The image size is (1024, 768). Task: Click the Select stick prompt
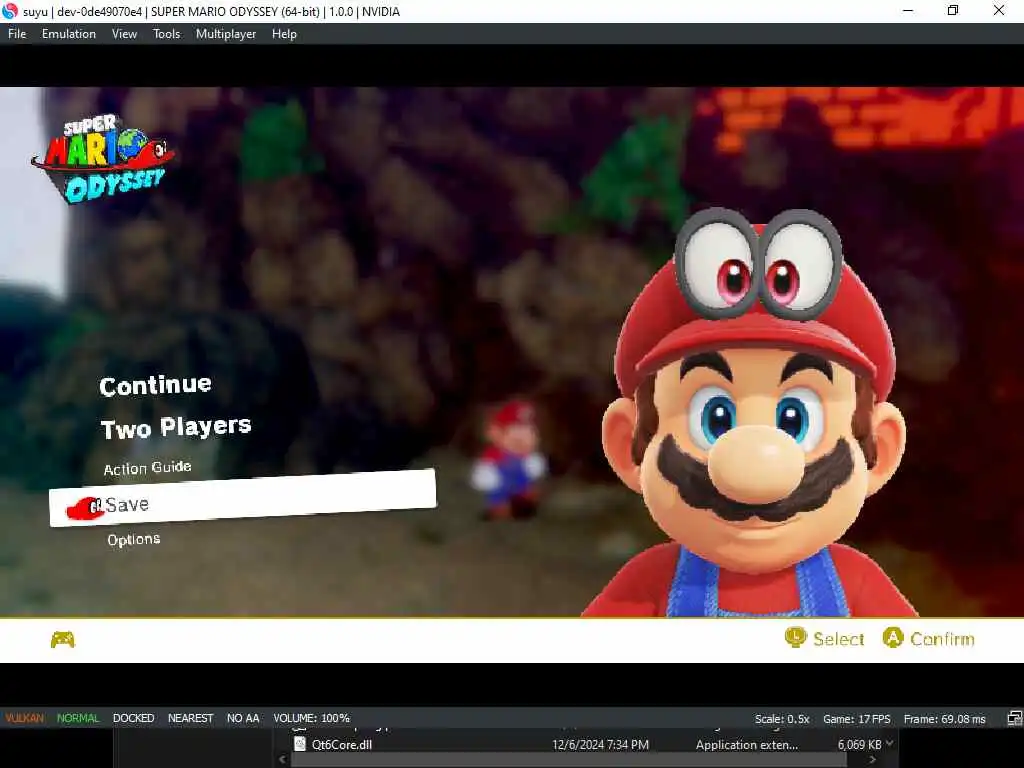pyautogui.click(x=825, y=638)
